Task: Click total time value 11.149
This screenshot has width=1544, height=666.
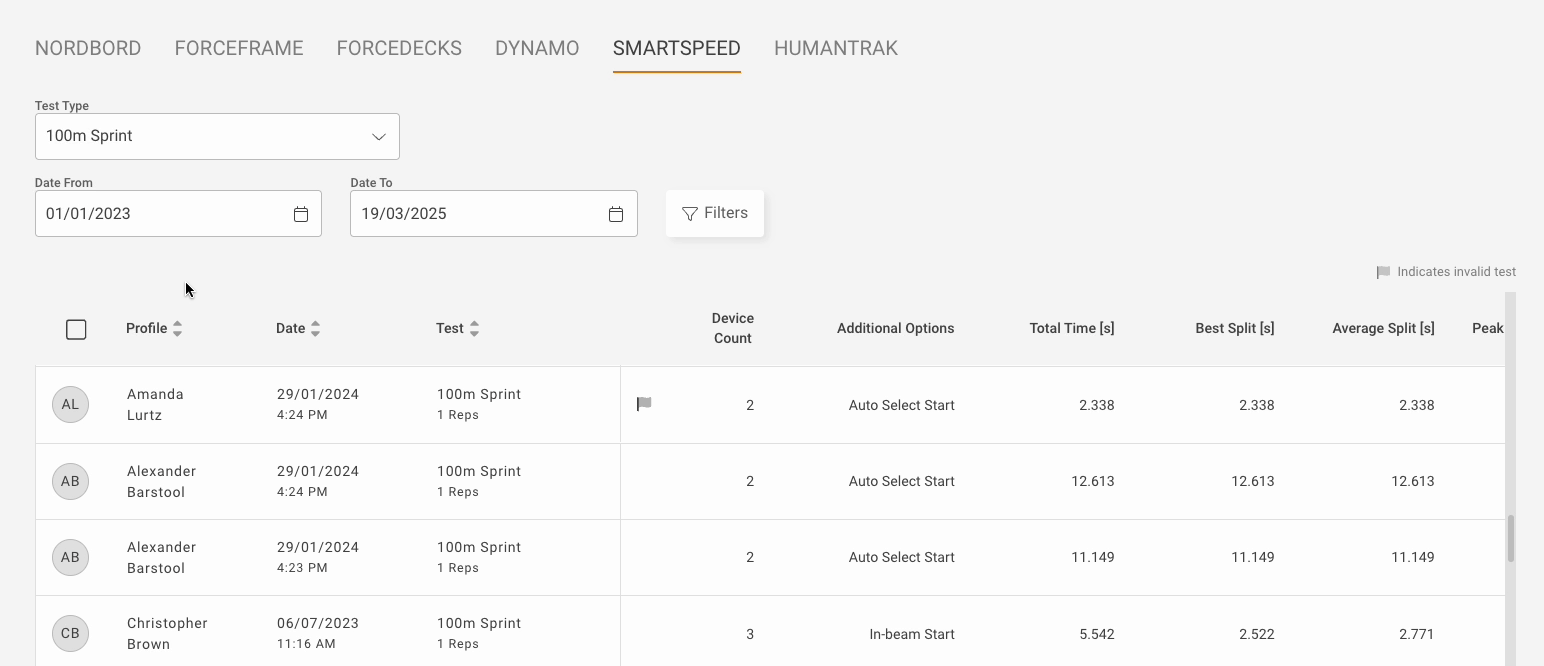Action: tap(1093, 557)
